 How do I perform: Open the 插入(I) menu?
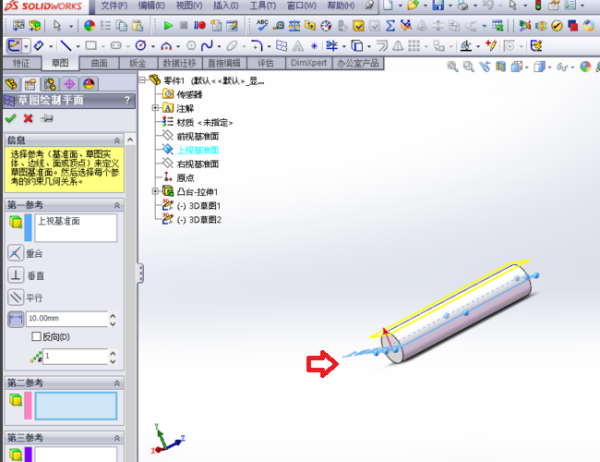click(x=226, y=5)
